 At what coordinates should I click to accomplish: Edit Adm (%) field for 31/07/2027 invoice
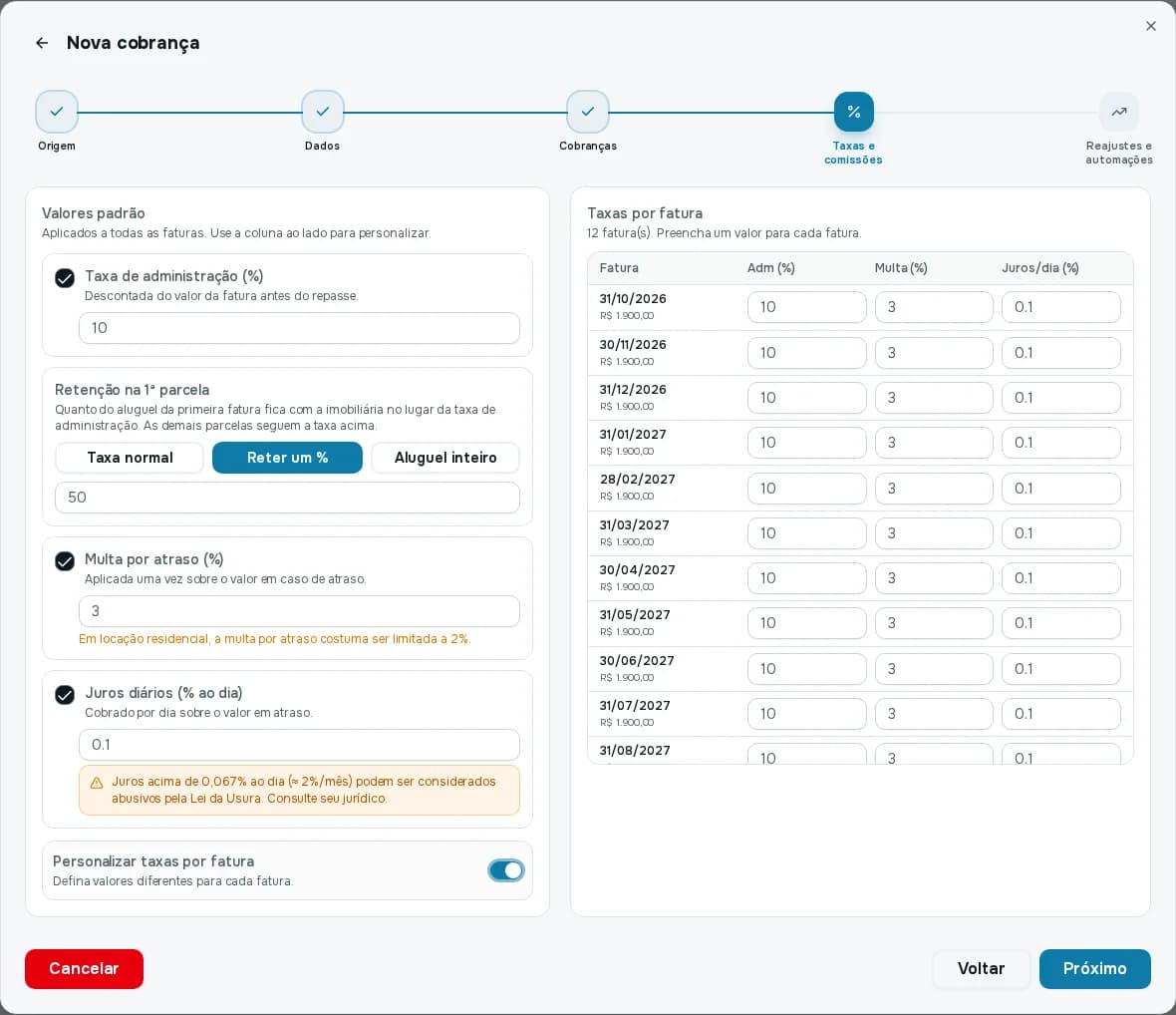point(807,714)
